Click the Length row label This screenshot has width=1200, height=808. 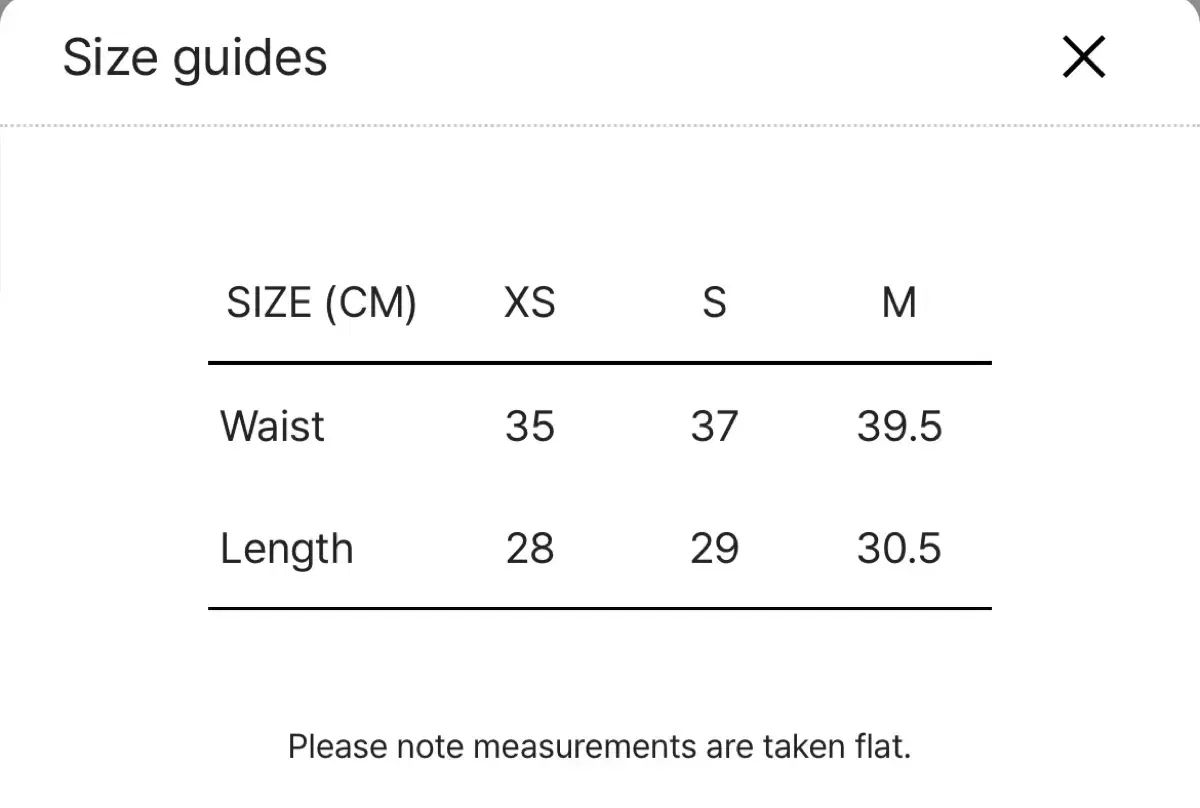pos(286,549)
